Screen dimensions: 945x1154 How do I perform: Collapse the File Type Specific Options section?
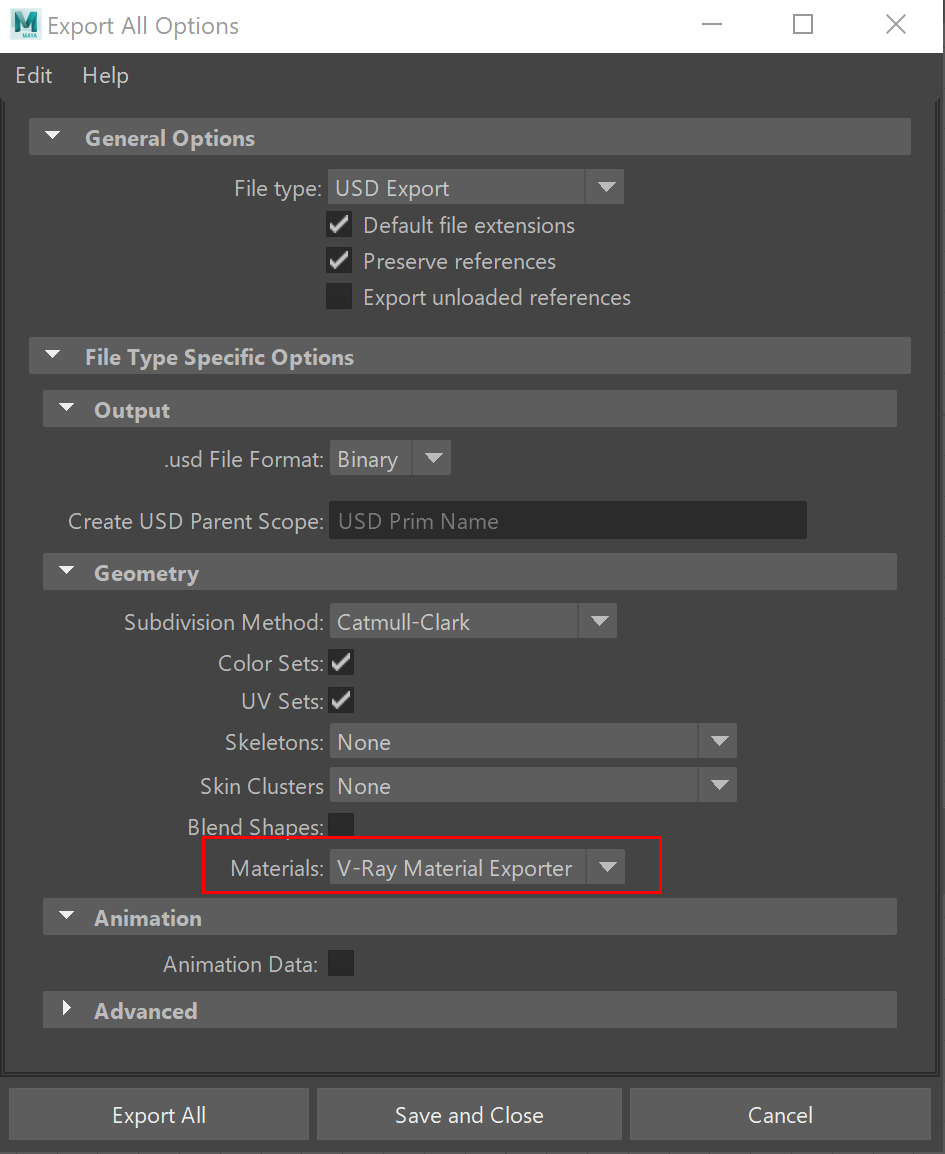pyautogui.click(x=53, y=356)
